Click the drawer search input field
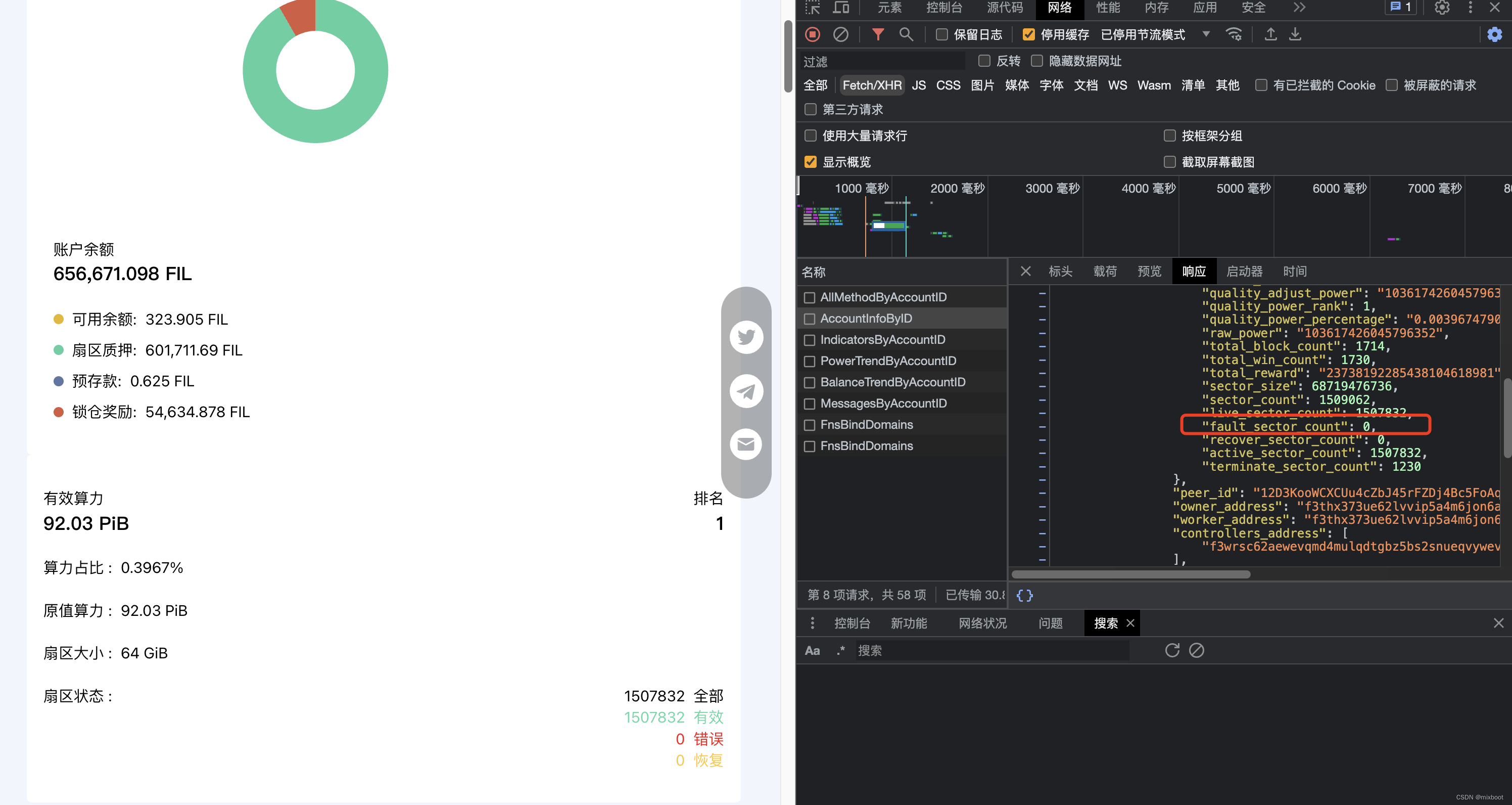The image size is (1512, 805). point(992,651)
